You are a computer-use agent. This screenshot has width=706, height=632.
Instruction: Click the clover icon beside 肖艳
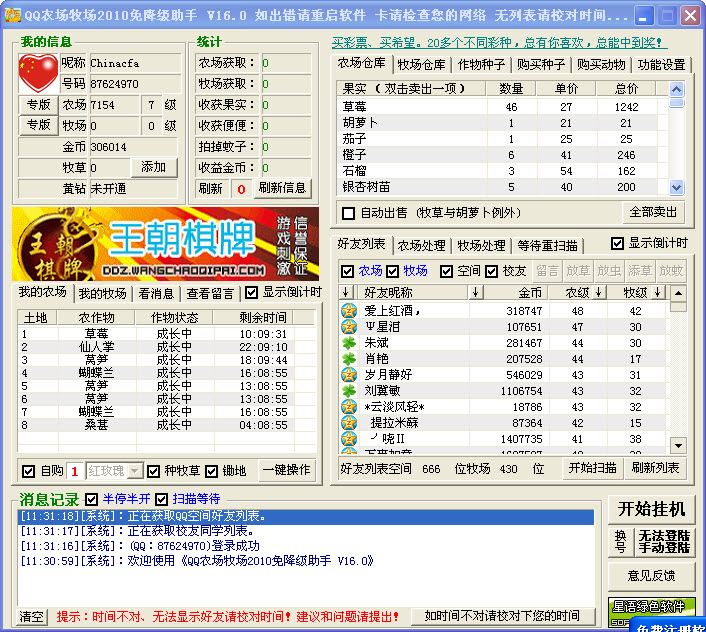(348, 359)
